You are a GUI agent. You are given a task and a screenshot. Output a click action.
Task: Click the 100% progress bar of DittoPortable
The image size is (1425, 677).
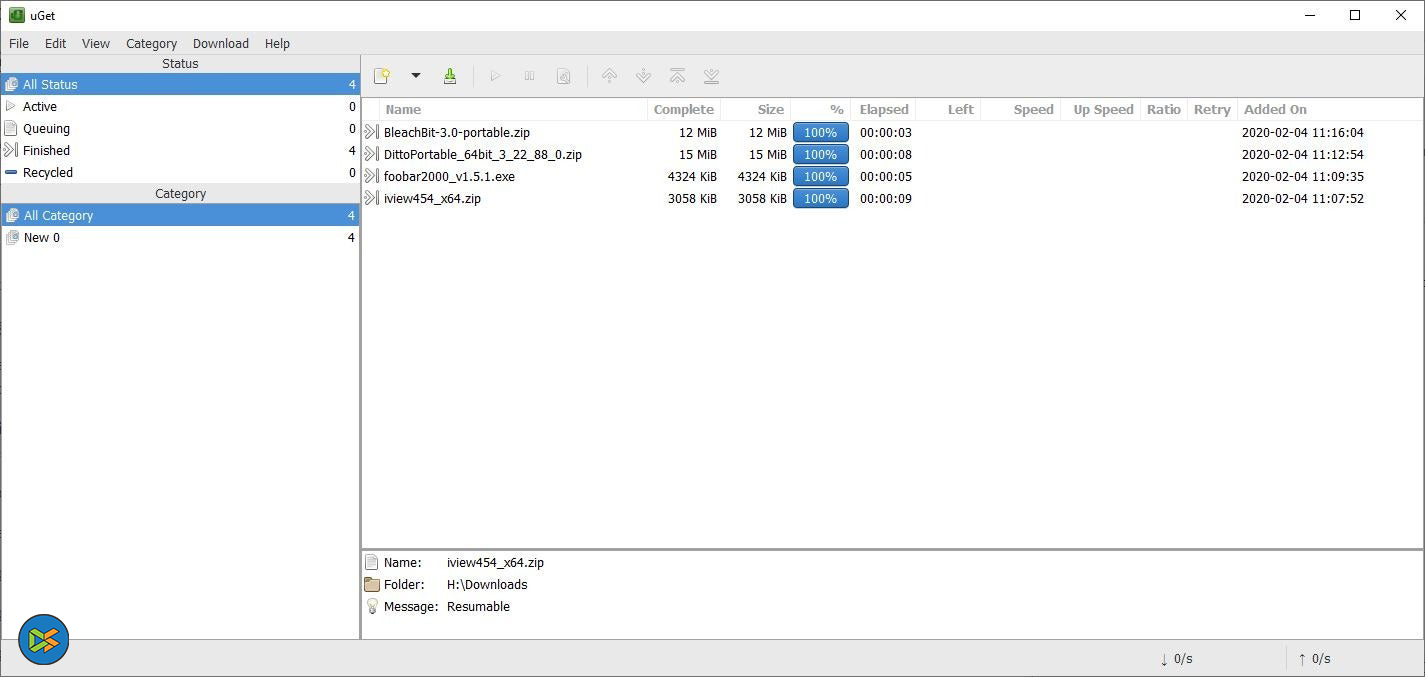pos(821,154)
